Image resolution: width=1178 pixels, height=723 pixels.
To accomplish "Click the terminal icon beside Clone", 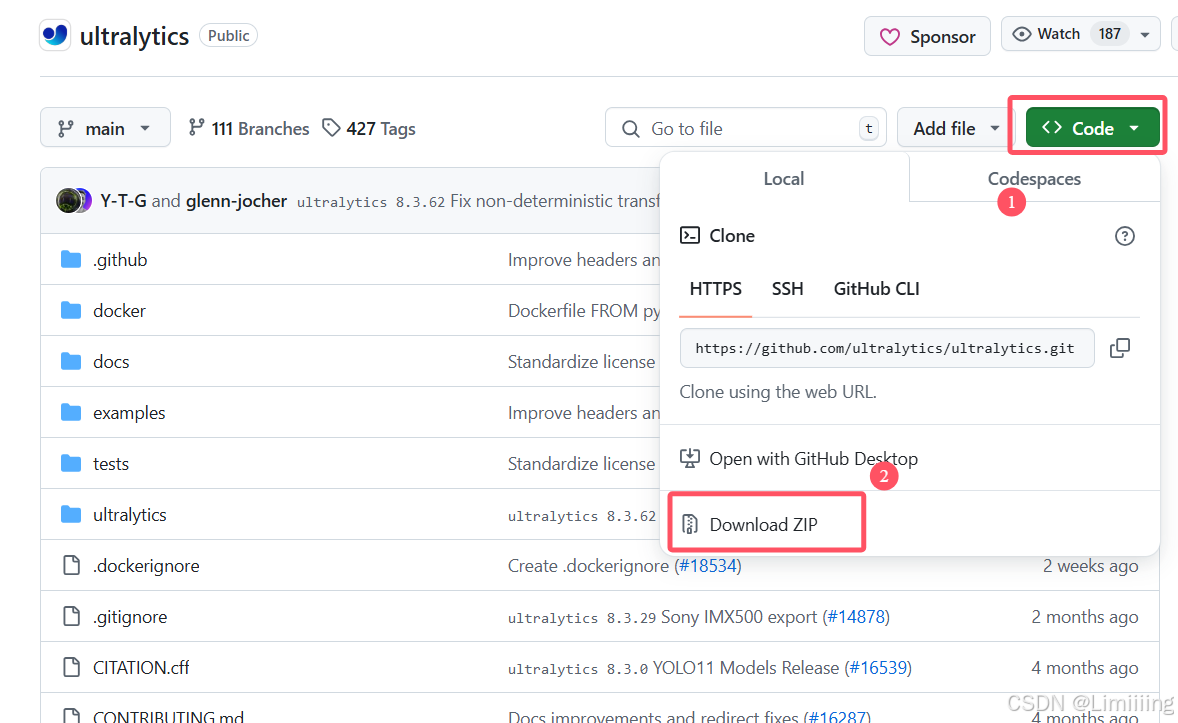I will (690, 235).
